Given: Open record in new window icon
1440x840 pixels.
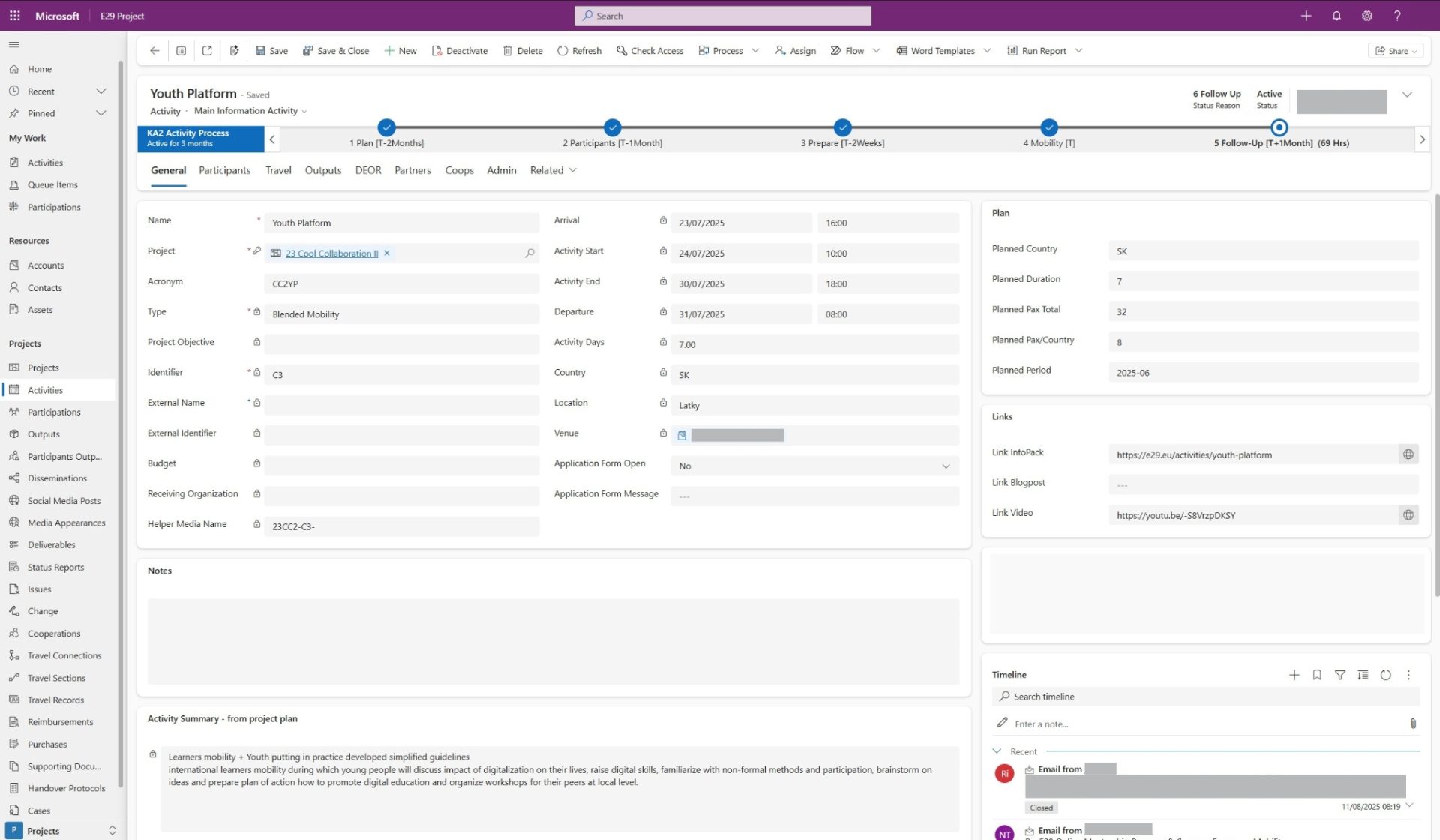Looking at the screenshot, I should tap(207, 51).
